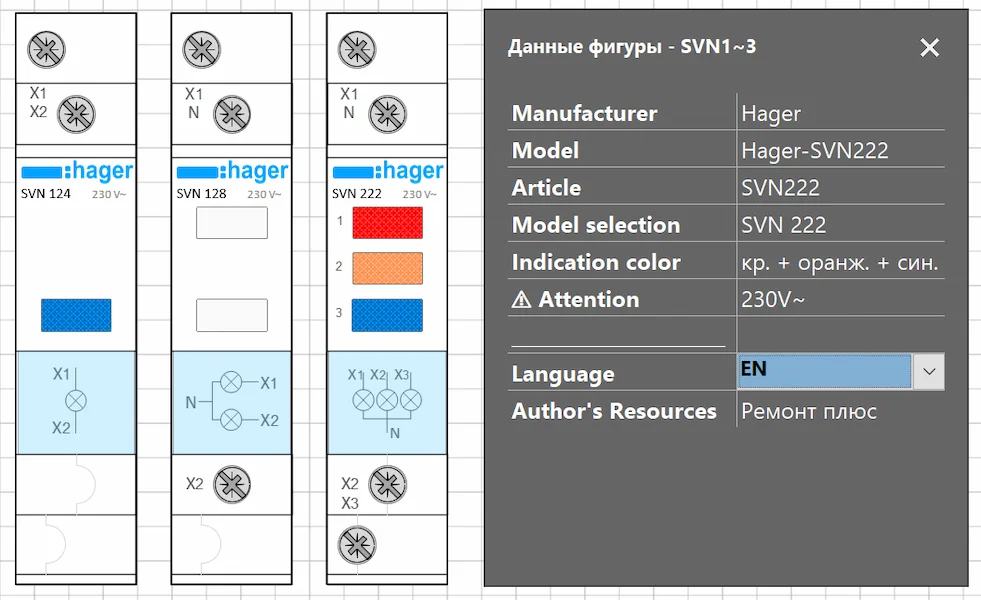
Task: Click the SVN 128 model label
Action: 201,194
